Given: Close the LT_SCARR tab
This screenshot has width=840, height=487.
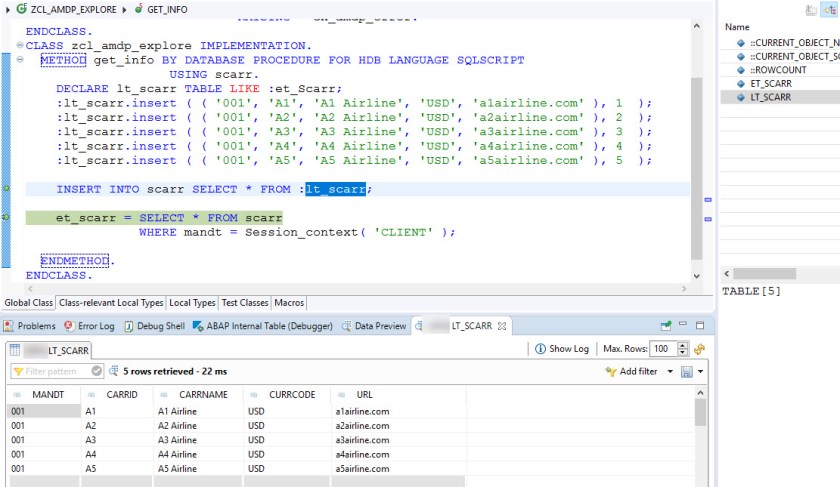Looking at the screenshot, I should click(502, 326).
